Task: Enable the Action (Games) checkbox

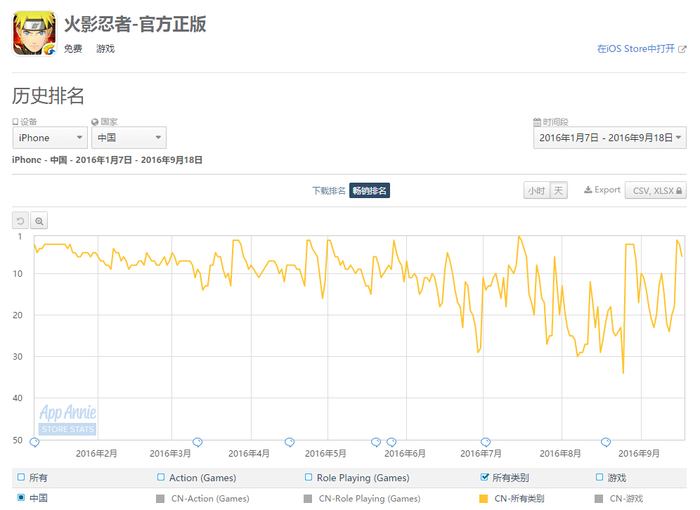Action: click(x=161, y=477)
